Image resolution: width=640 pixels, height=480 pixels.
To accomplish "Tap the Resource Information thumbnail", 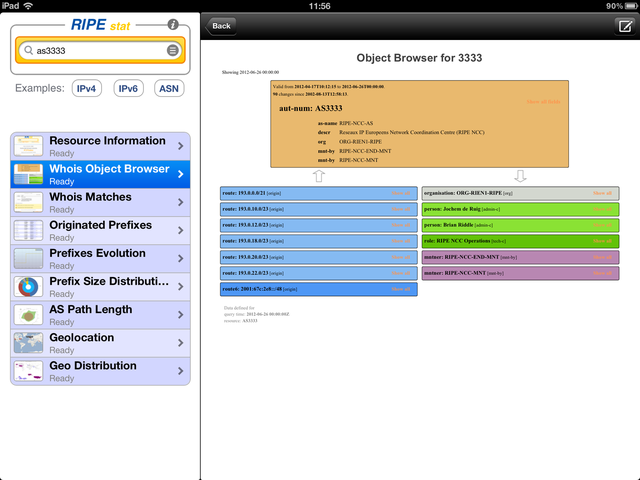I will tap(28, 146).
